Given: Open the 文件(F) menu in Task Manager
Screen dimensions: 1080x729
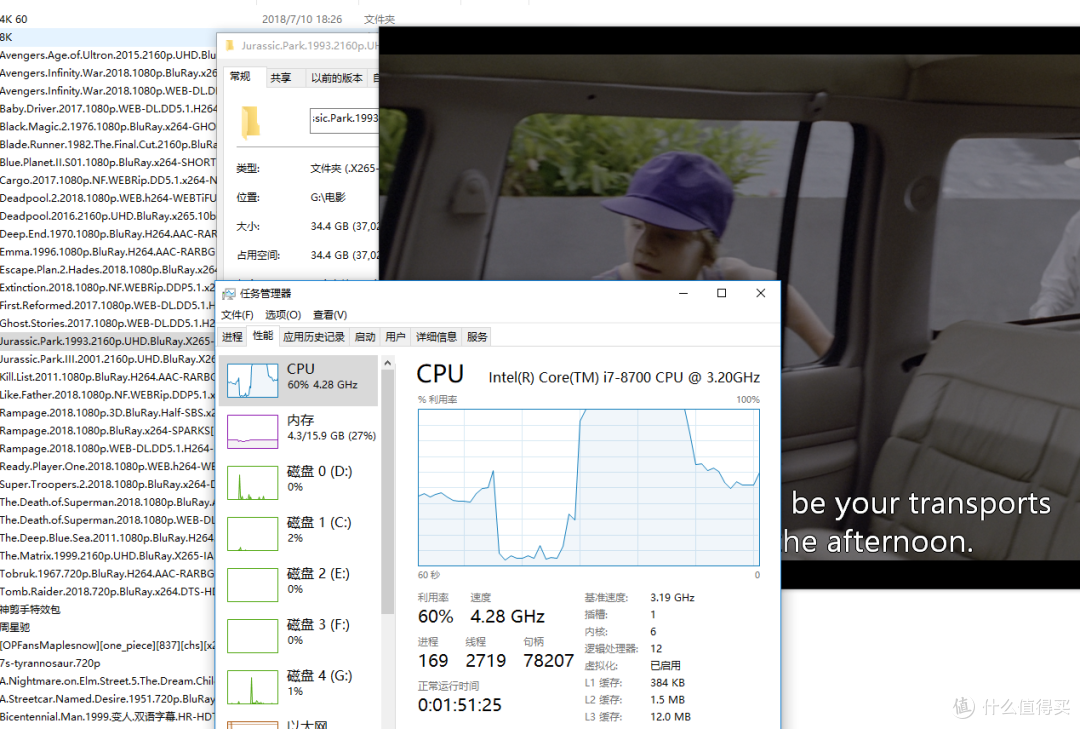Looking at the screenshot, I should click(x=237, y=315).
